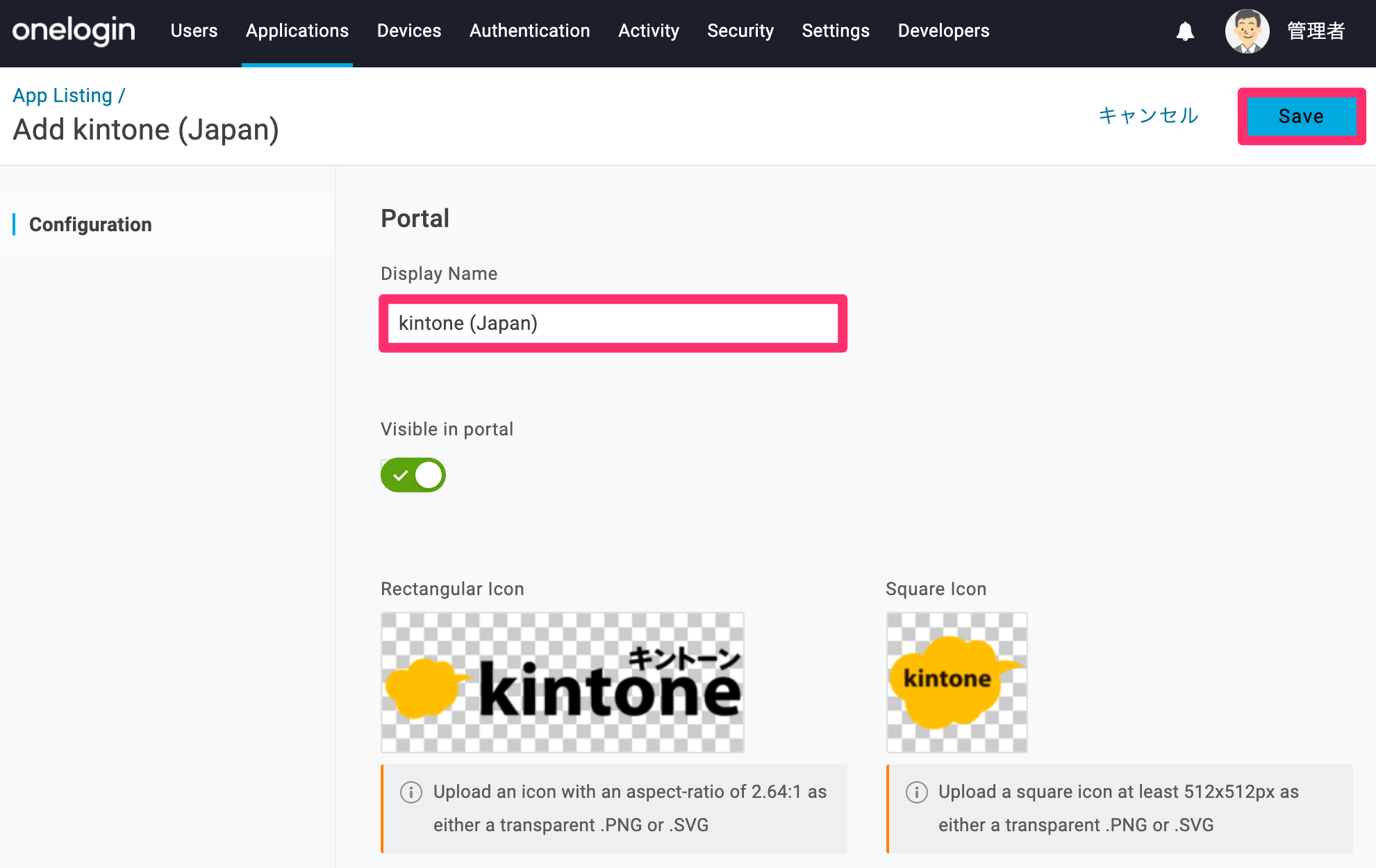Click the Add kintone (Japan) title

click(146, 130)
